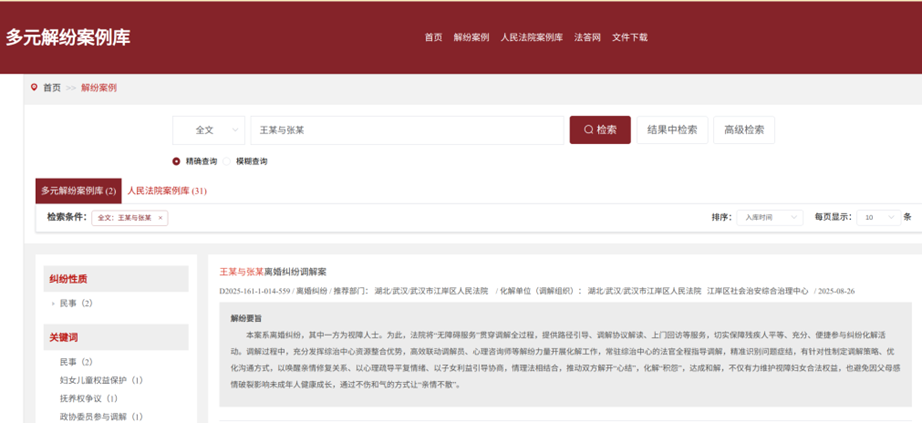Open the 全文 search field dropdown
The image size is (922, 423).
point(209,130)
